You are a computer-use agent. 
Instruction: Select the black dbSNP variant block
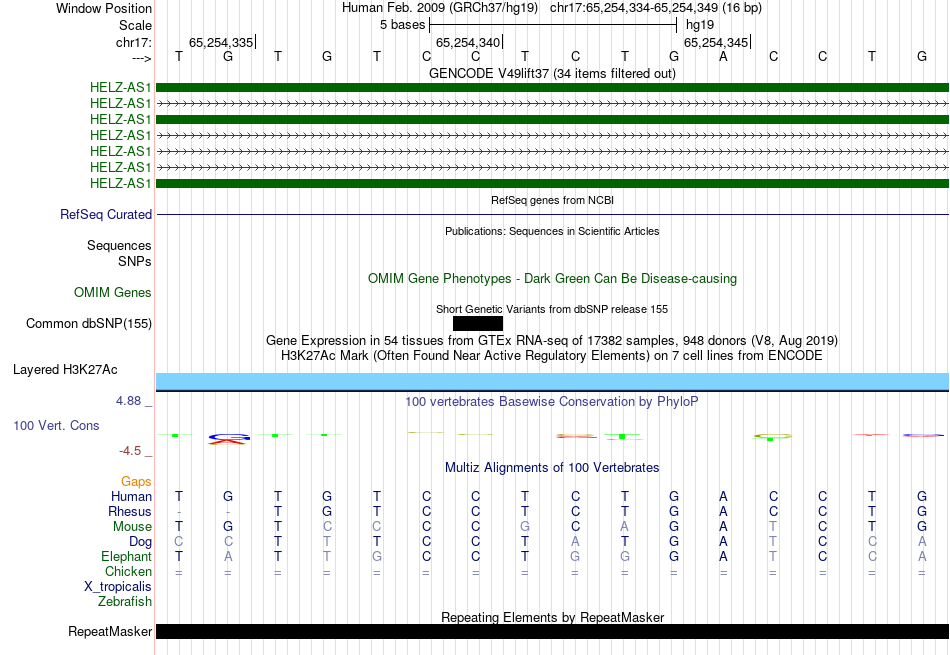click(478, 324)
